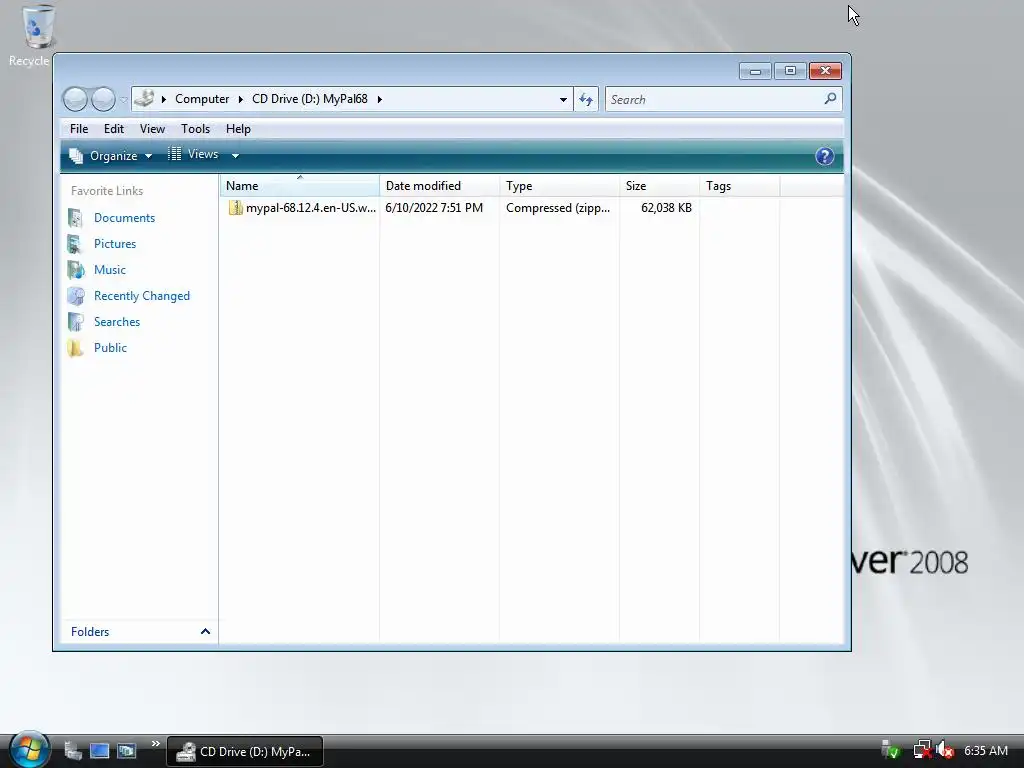The height and width of the screenshot is (768, 1024).
Task: Open the Views dropdown arrow
Action: point(235,155)
